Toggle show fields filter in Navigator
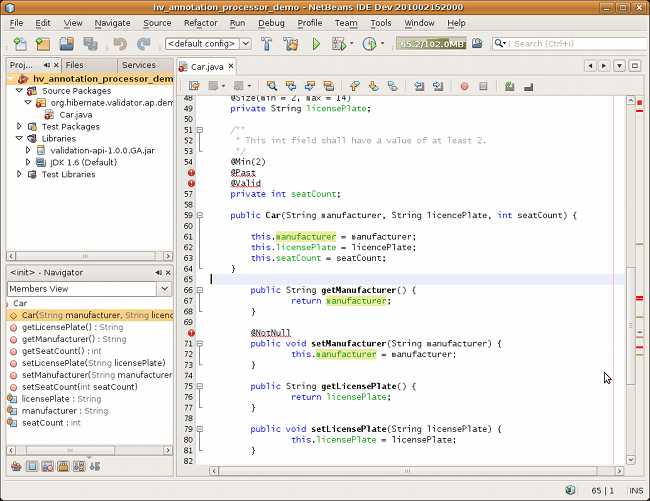The width and height of the screenshot is (650, 501). (x=32, y=466)
